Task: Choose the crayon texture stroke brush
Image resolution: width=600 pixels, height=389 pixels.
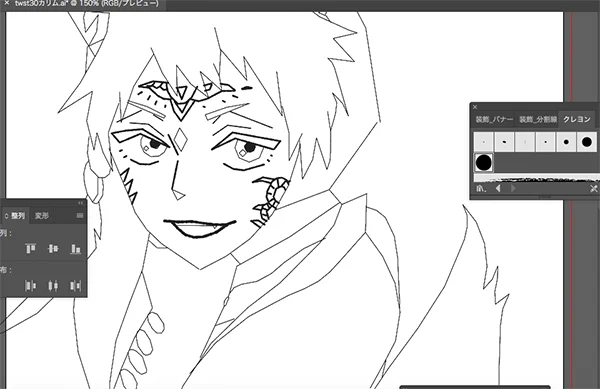Action: (537, 178)
